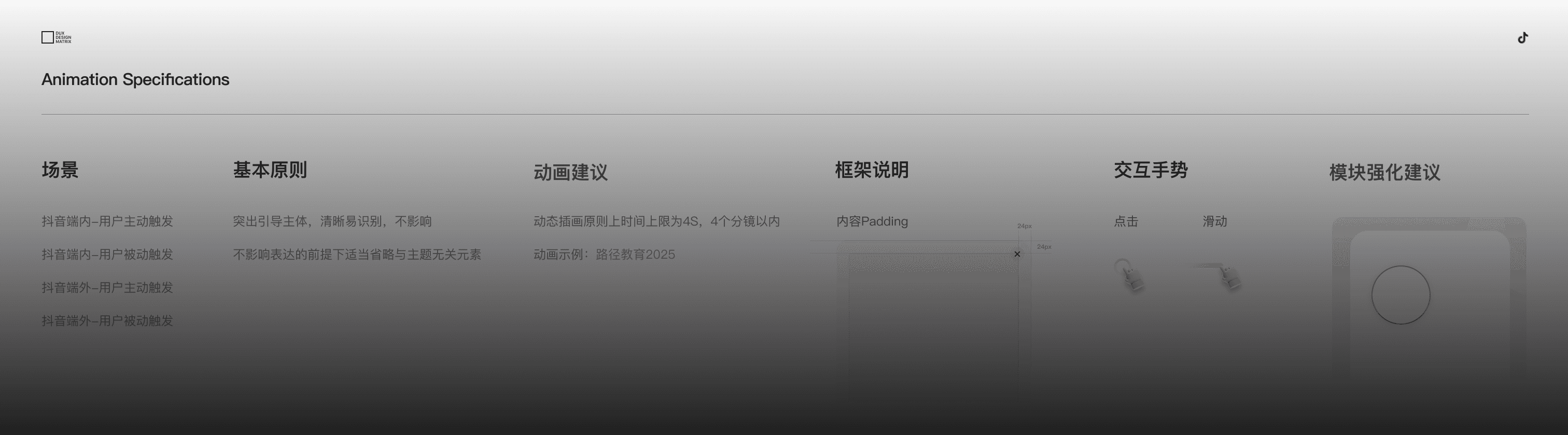1568x435 pixels.
Task: Click the circle in the module card
Action: coord(1401,295)
